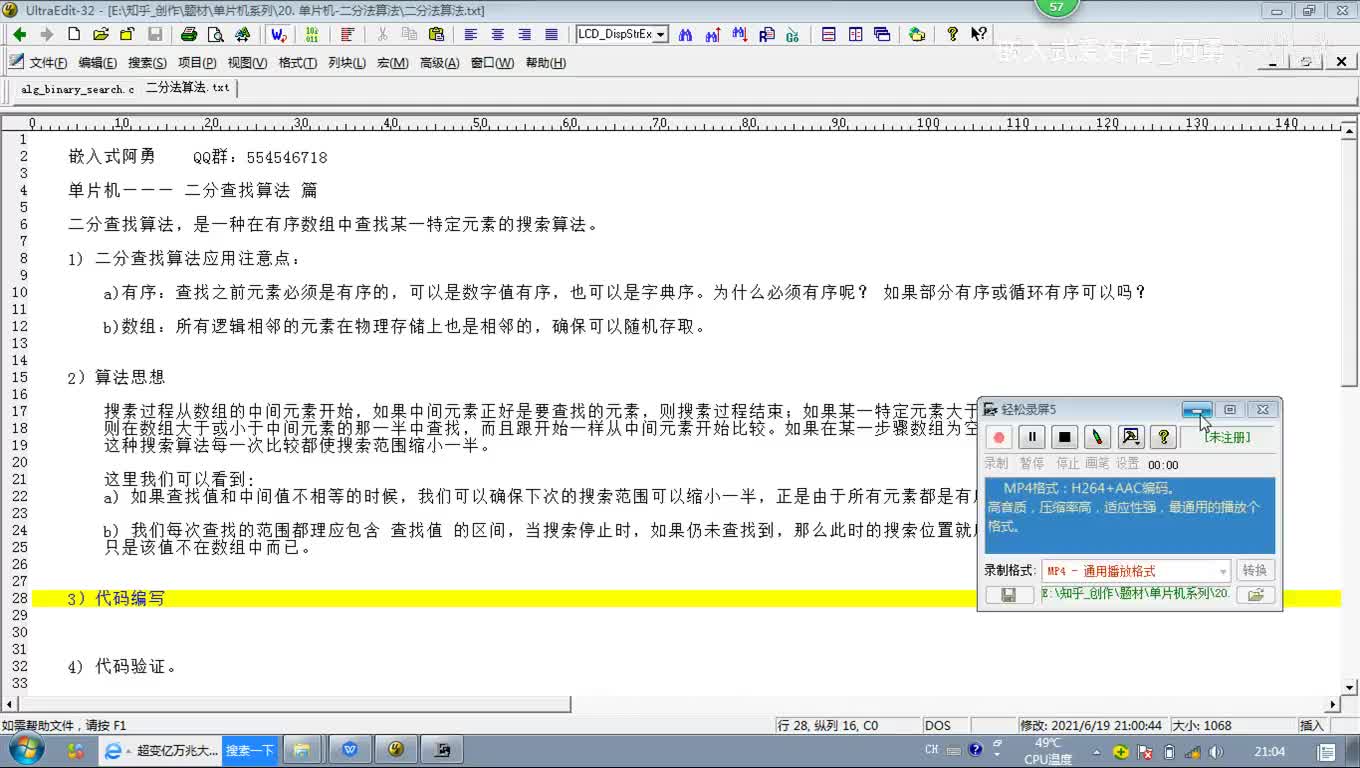
Task: Start recording in the 轻松录屏5 window
Action: [x=998, y=437]
